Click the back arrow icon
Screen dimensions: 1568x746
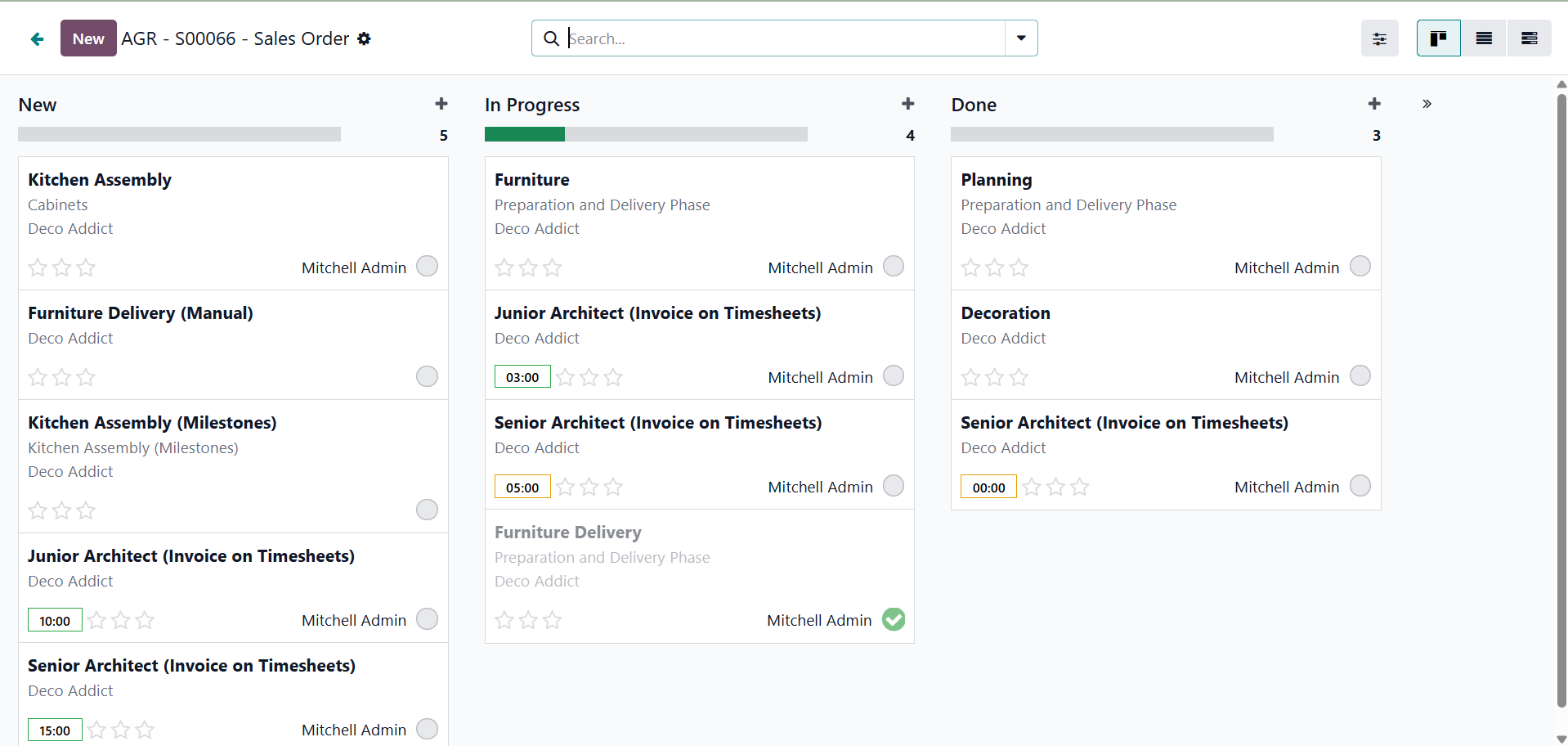[x=37, y=39]
